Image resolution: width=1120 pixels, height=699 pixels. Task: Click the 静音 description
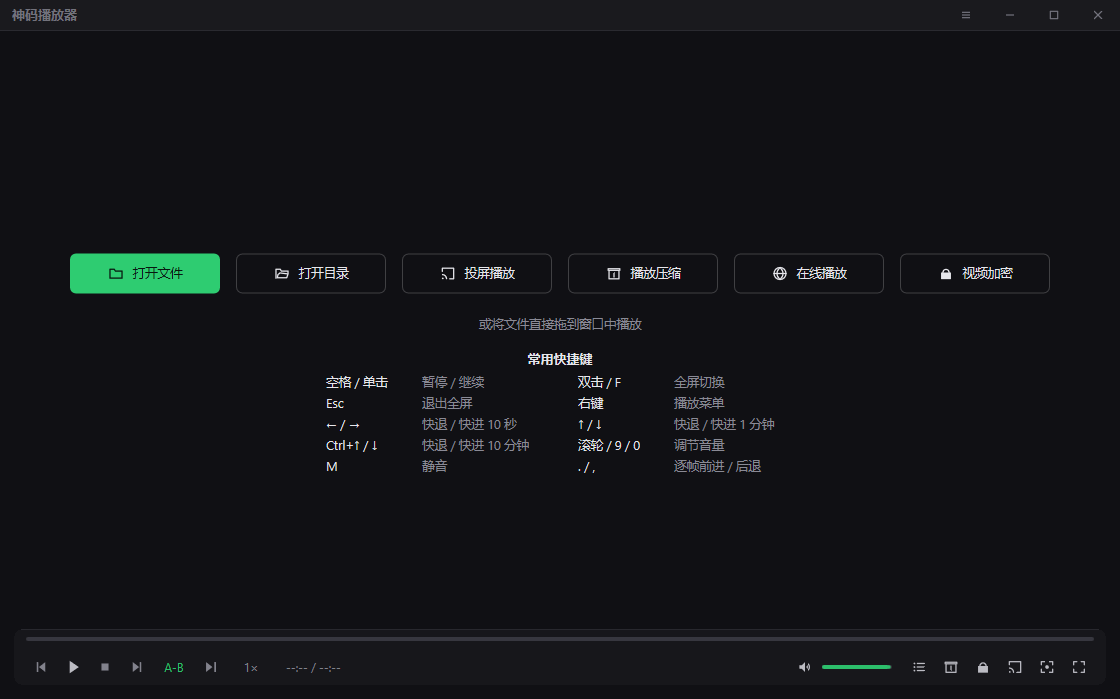[x=434, y=466]
